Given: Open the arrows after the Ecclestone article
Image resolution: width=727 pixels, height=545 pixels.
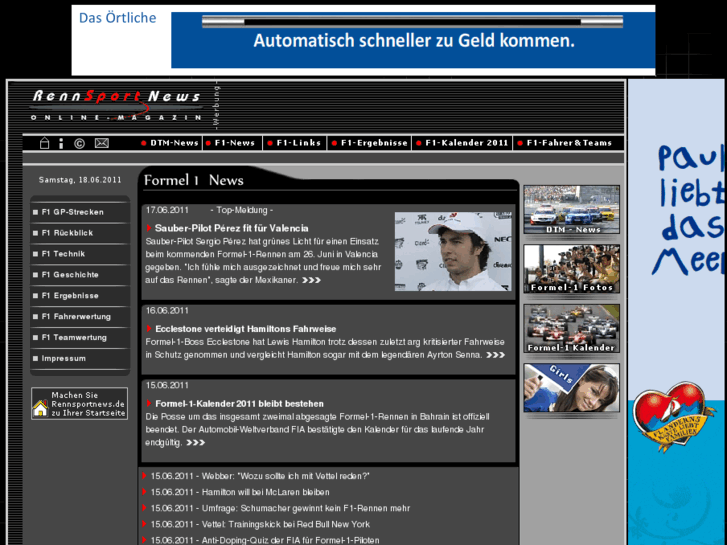Looking at the screenshot, I should pyautogui.click(x=495, y=355).
